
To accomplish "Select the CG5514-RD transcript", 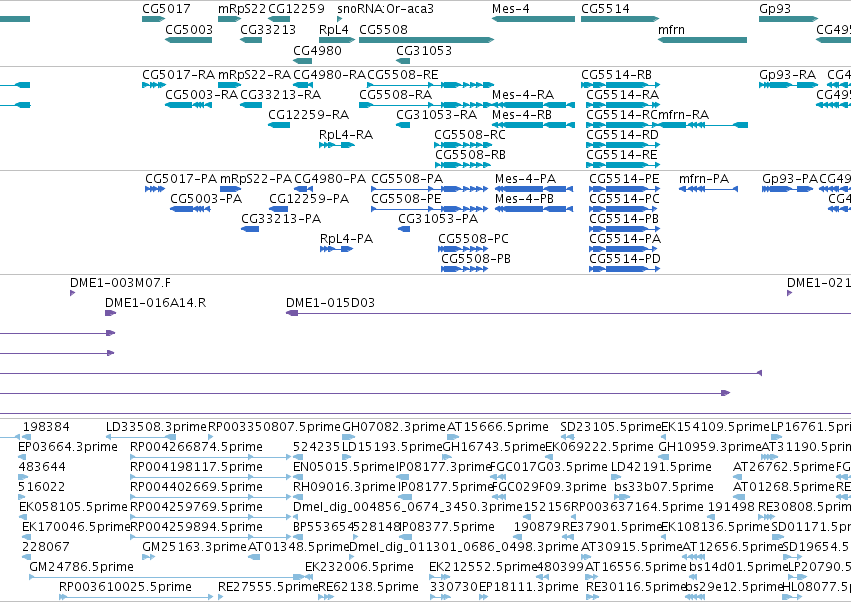I will pyautogui.click(x=623, y=145).
